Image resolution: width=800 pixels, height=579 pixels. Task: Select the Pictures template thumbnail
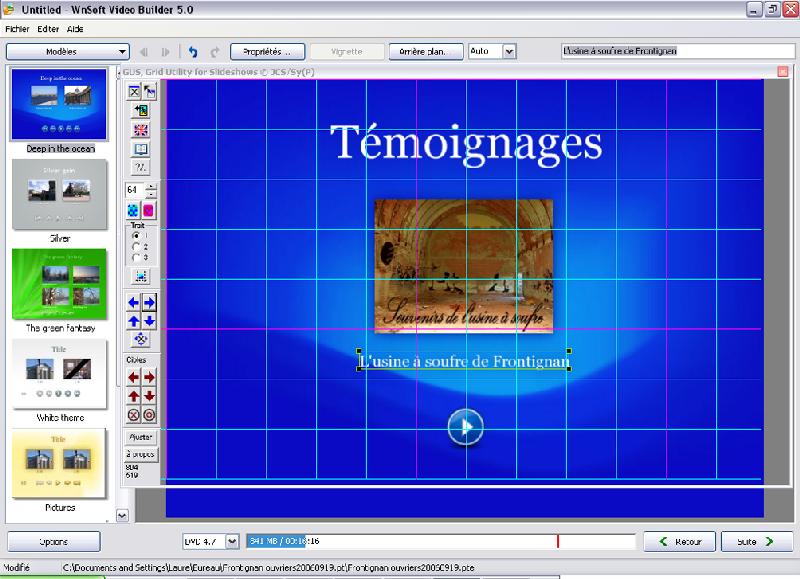pyautogui.click(x=59, y=463)
